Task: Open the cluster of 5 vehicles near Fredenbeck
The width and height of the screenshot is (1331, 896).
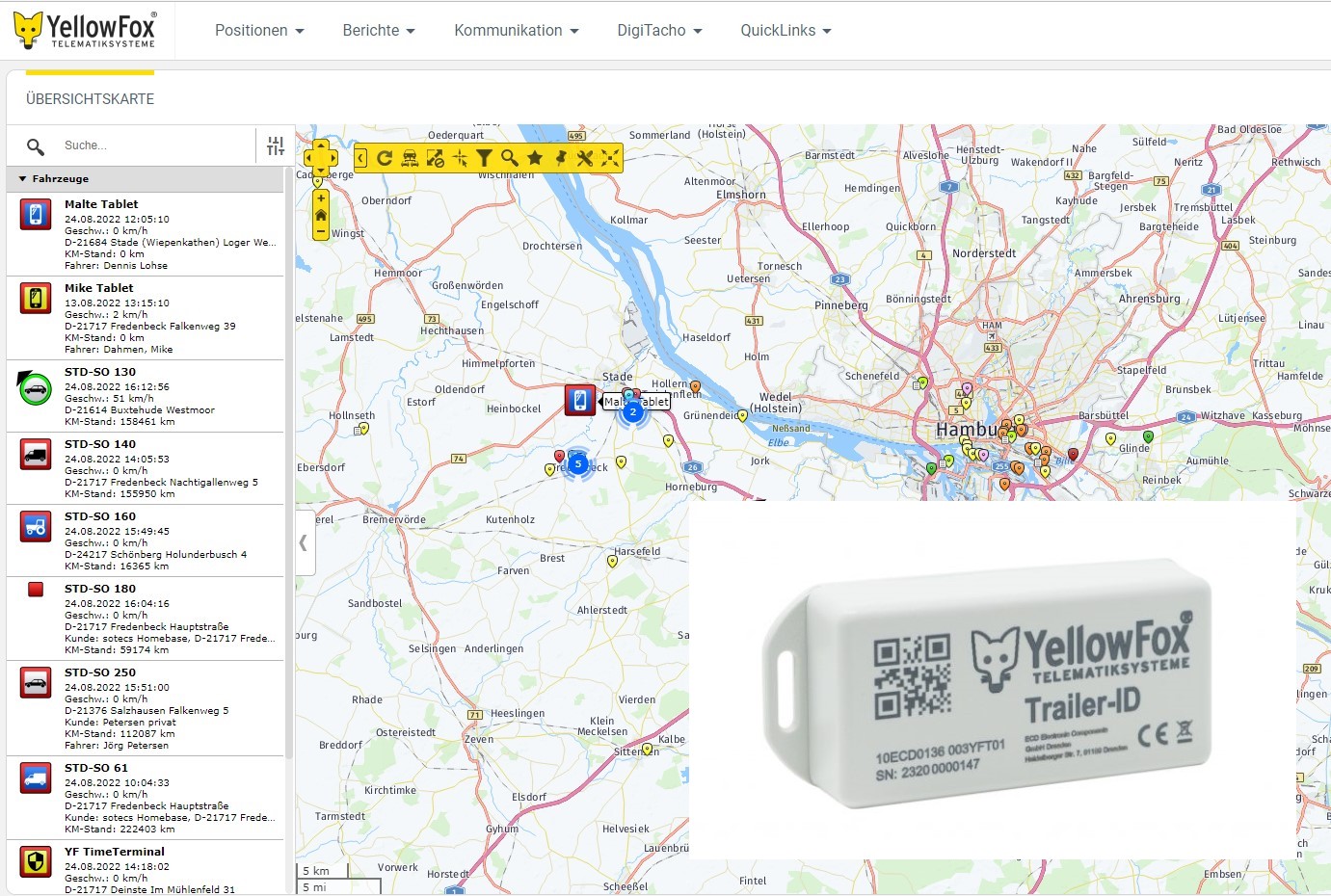Action: 578,464
